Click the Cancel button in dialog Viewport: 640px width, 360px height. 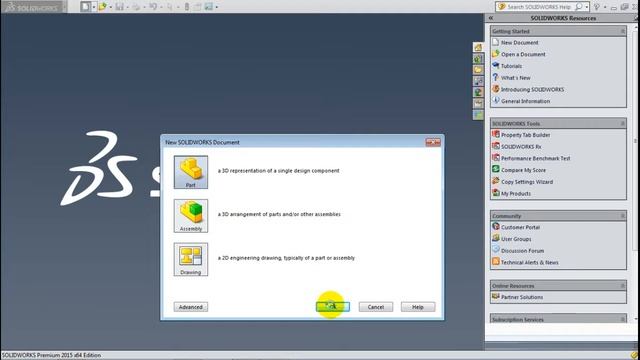(x=376, y=307)
